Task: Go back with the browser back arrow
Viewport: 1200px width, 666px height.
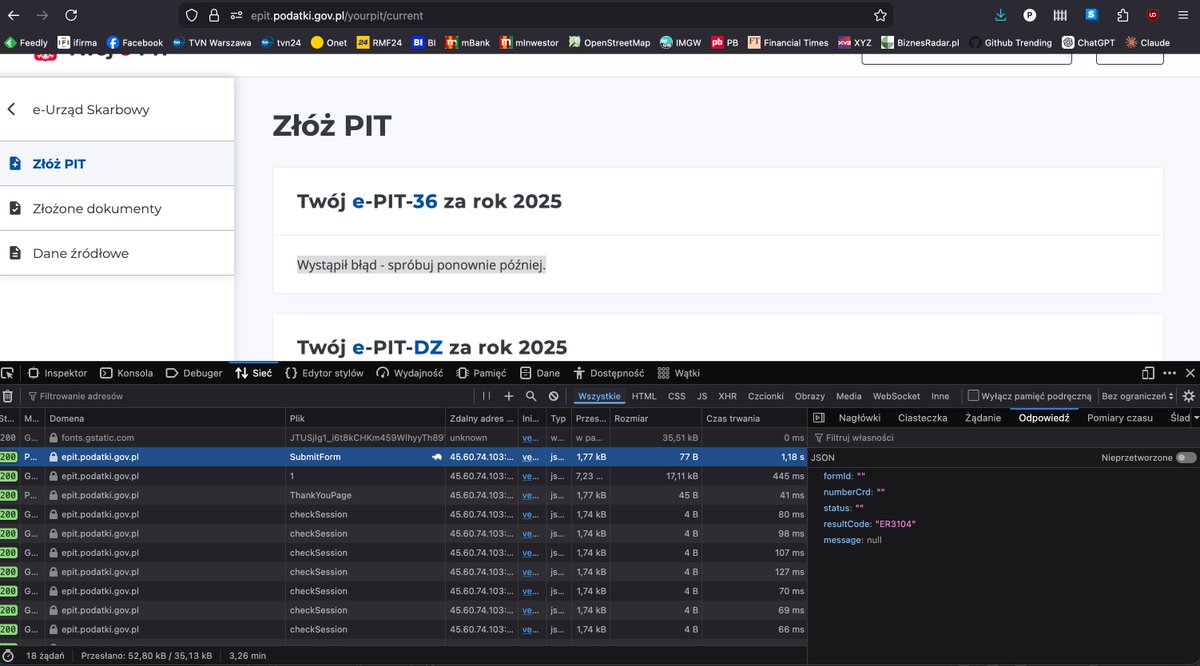Action: click(13, 16)
